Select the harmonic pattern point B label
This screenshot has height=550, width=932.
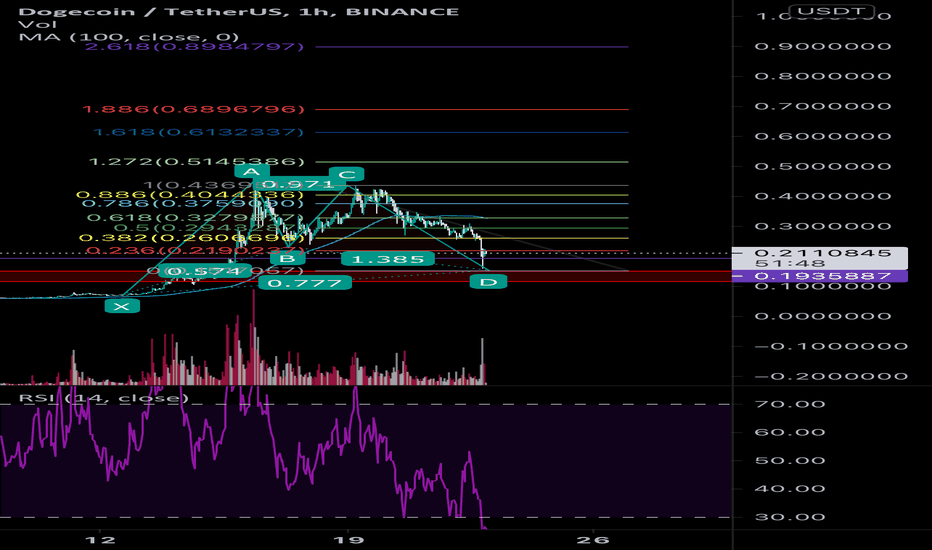coord(287,258)
